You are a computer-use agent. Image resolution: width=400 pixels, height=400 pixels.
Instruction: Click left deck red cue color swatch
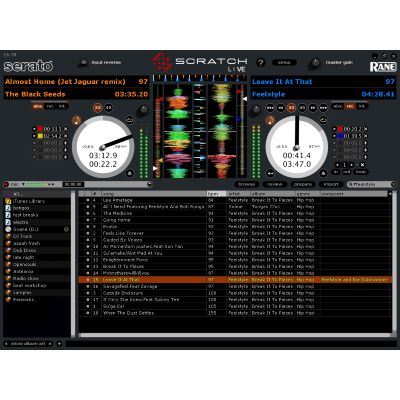[40, 129]
